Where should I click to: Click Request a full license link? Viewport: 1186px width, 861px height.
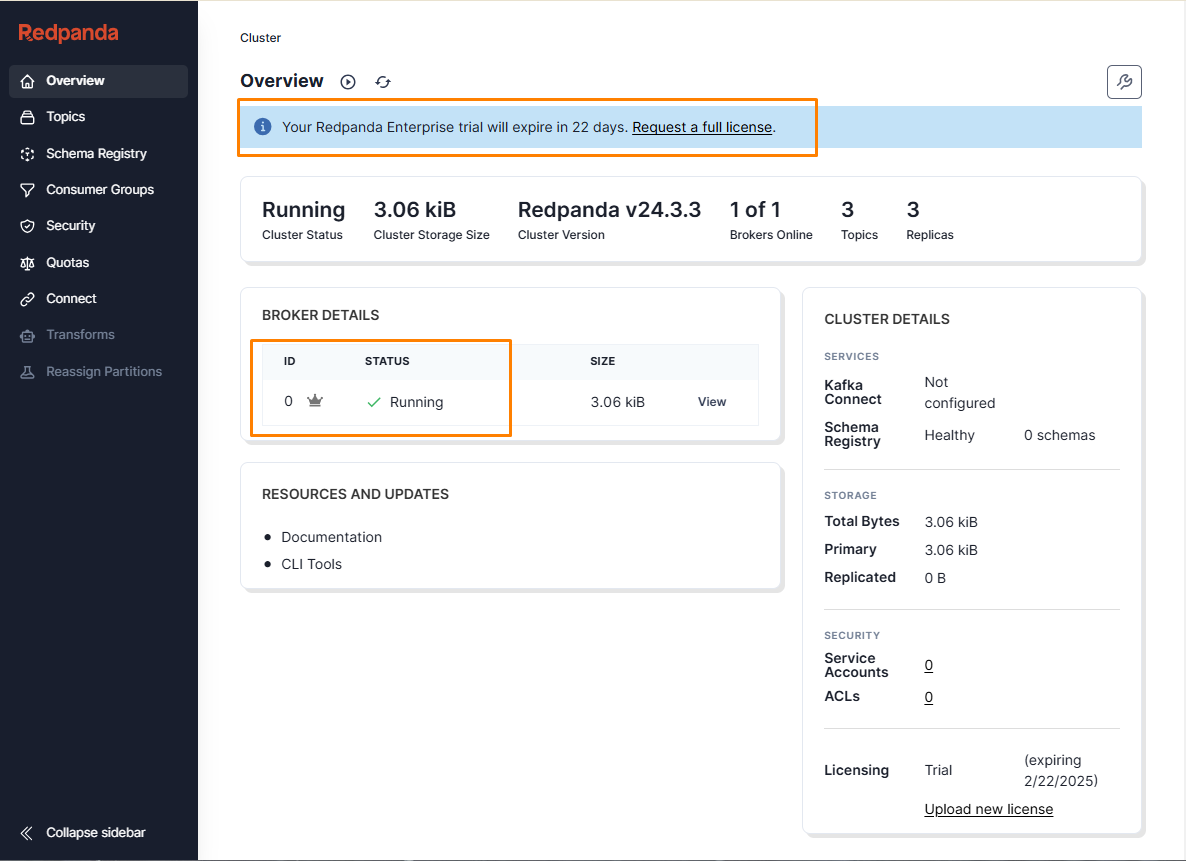click(702, 127)
